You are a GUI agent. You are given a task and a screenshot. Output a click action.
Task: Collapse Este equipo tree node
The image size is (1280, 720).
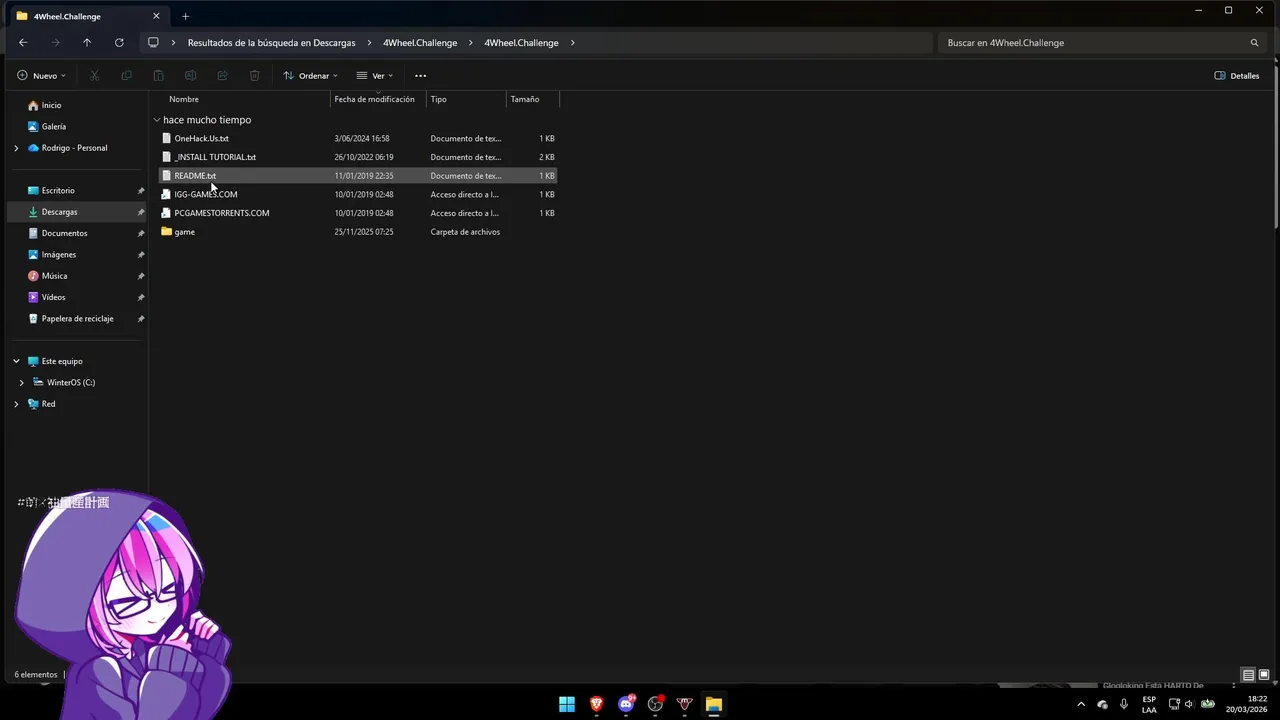coord(16,361)
